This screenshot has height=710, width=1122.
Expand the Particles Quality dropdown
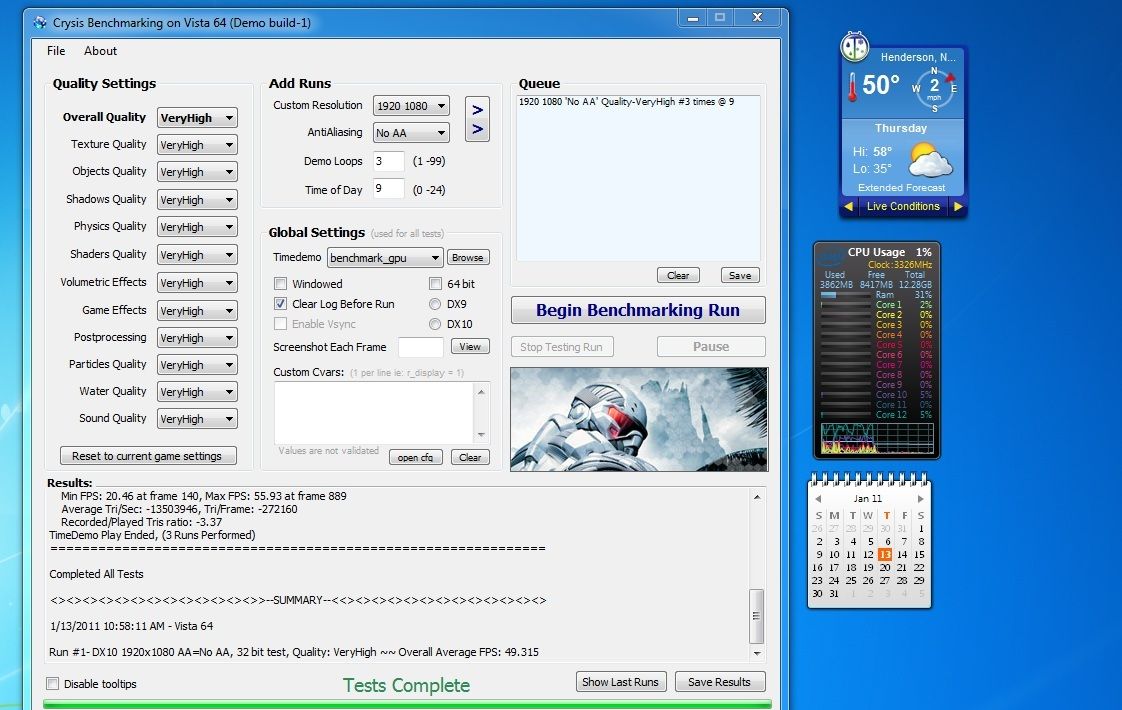click(x=197, y=365)
